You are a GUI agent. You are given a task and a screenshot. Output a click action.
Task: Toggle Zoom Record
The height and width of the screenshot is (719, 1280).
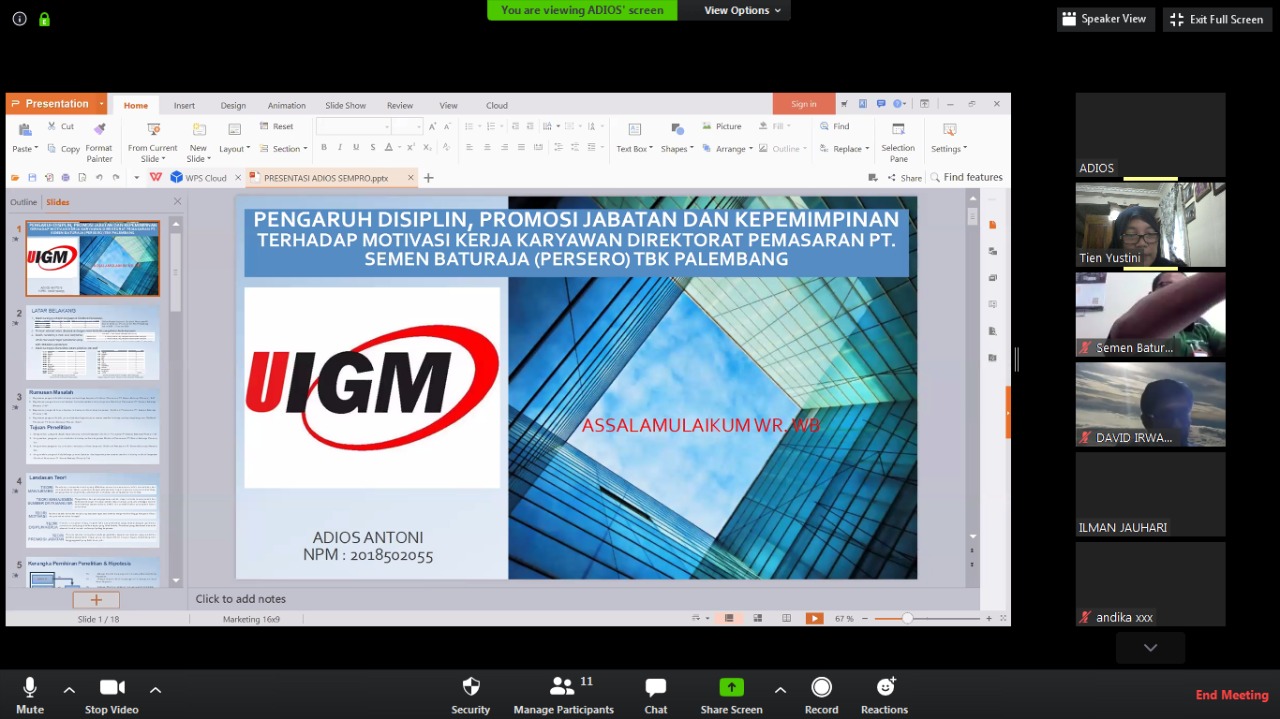click(821, 695)
